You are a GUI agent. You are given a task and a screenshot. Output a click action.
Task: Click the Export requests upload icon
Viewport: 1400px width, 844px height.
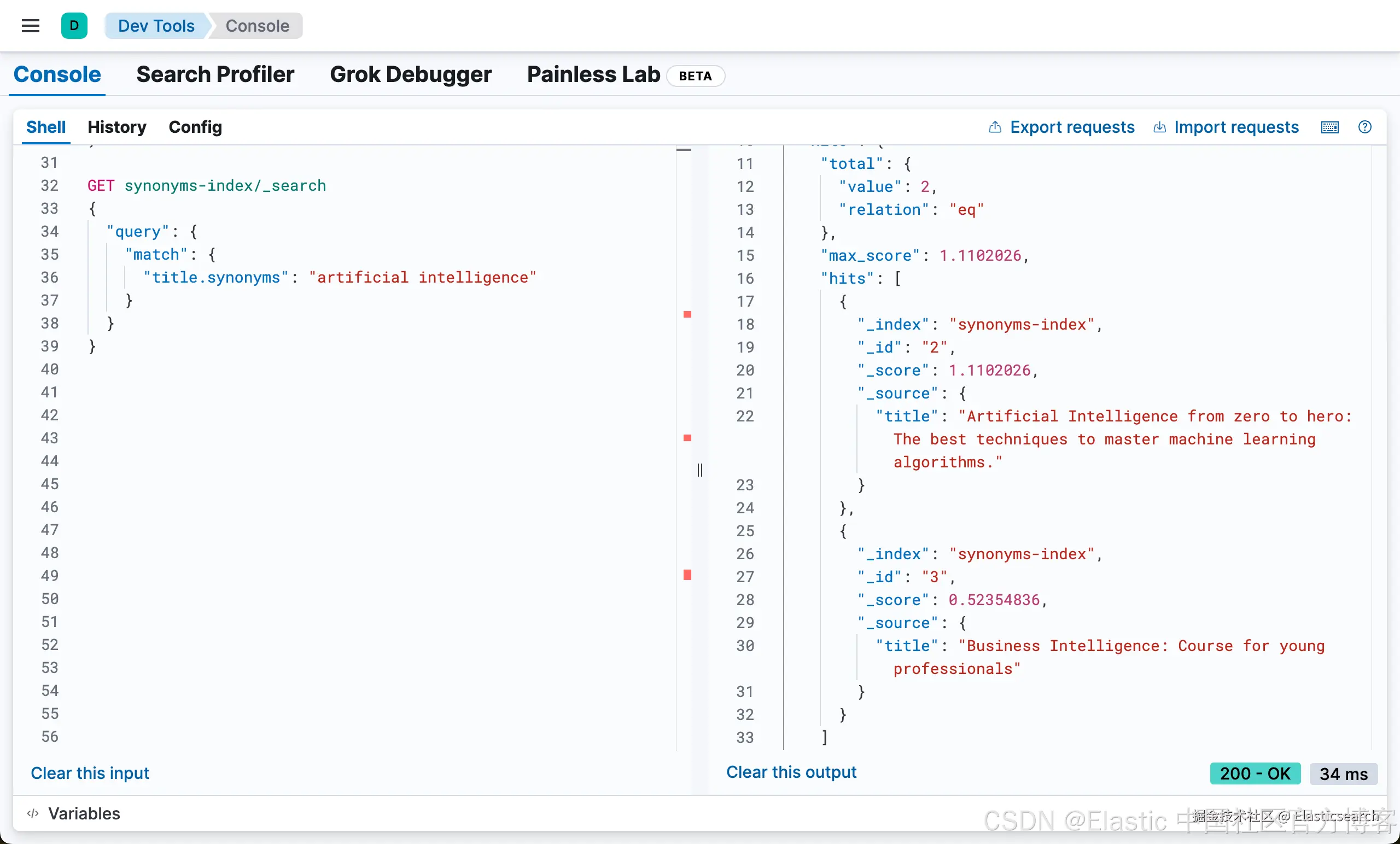[x=994, y=127]
